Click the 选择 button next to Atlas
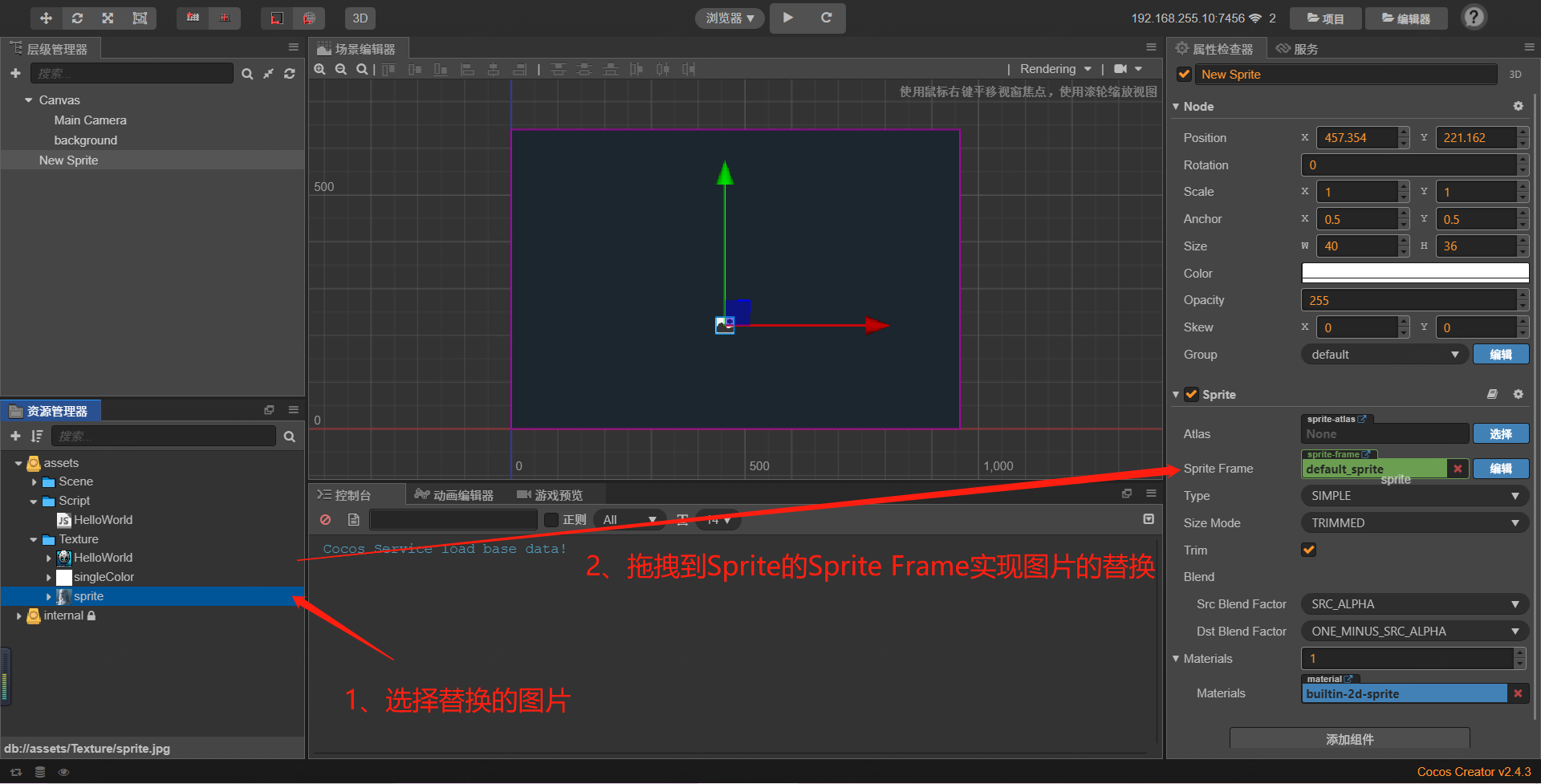The image size is (1541, 784). click(1500, 433)
